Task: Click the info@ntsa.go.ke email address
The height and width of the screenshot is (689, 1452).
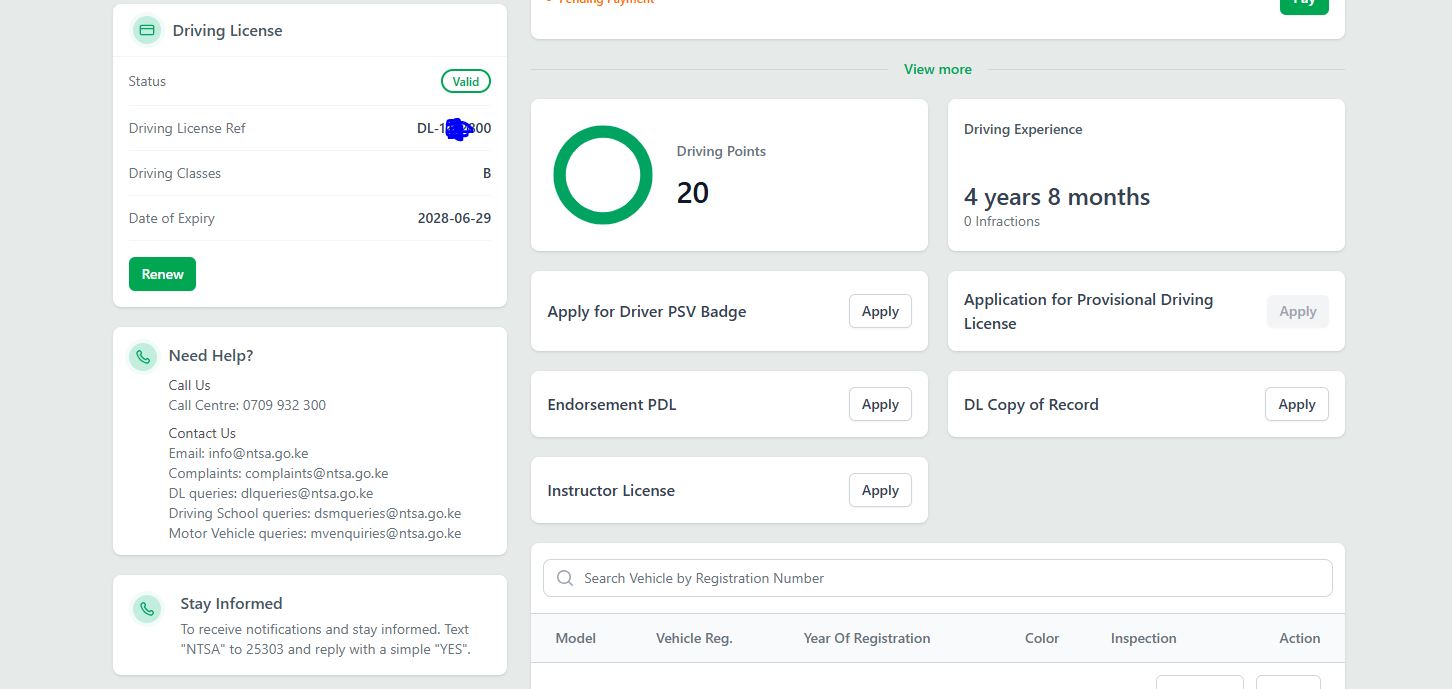Action: coord(258,453)
